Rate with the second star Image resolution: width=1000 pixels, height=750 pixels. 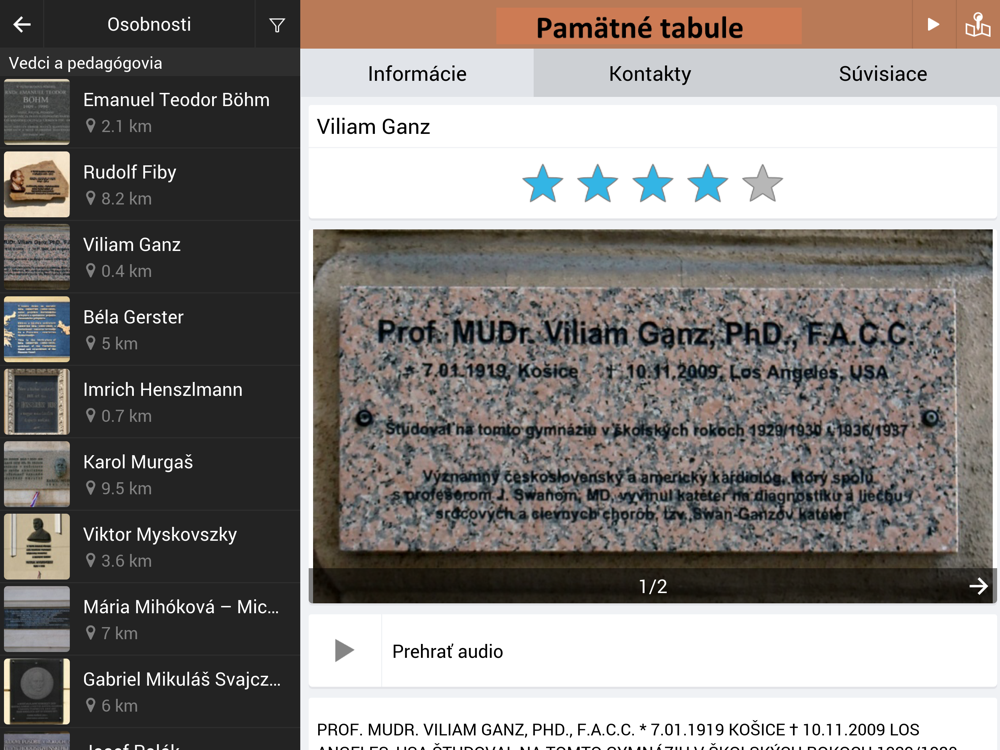click(598, 184)
